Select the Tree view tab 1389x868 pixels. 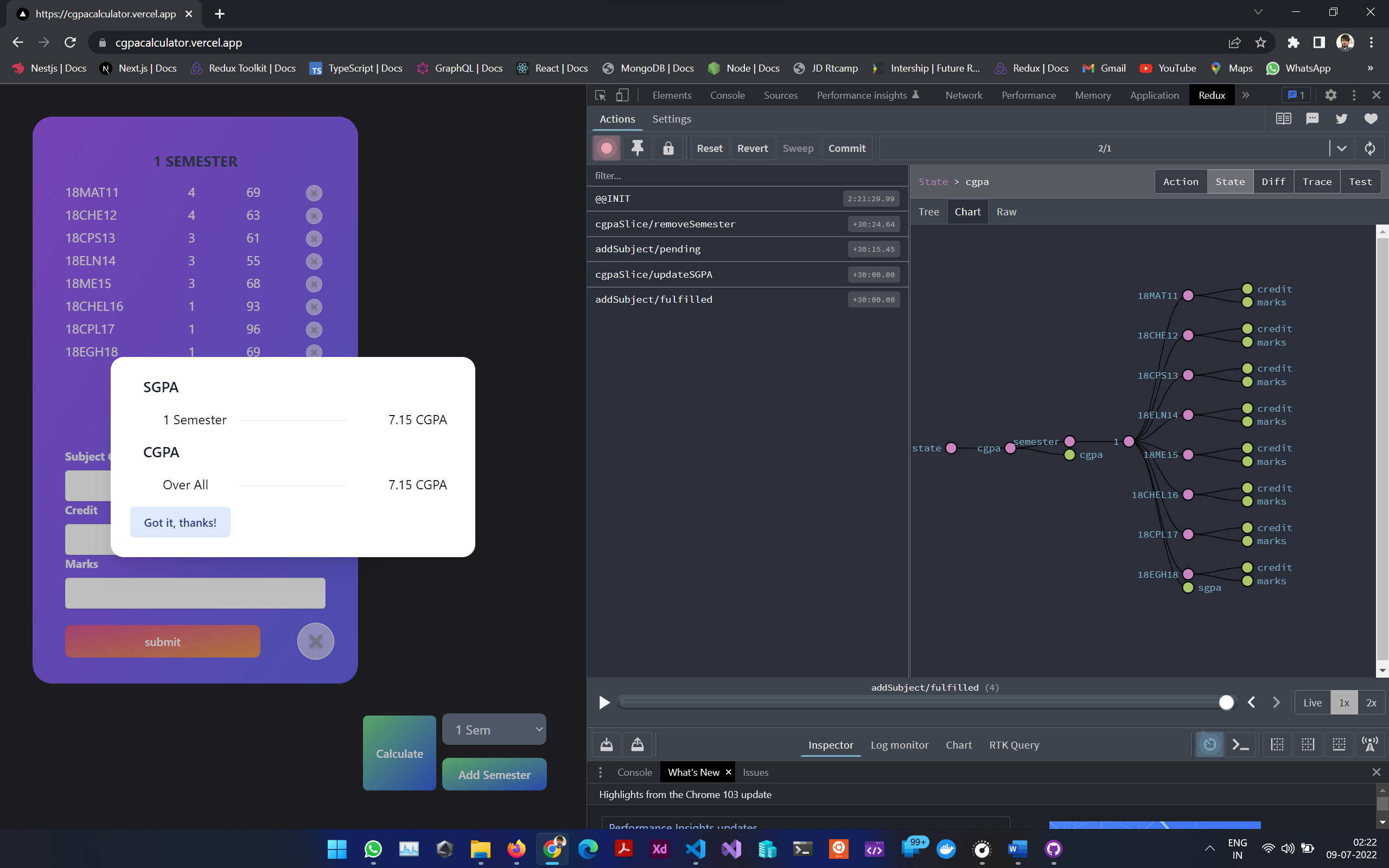click(928, 212)
